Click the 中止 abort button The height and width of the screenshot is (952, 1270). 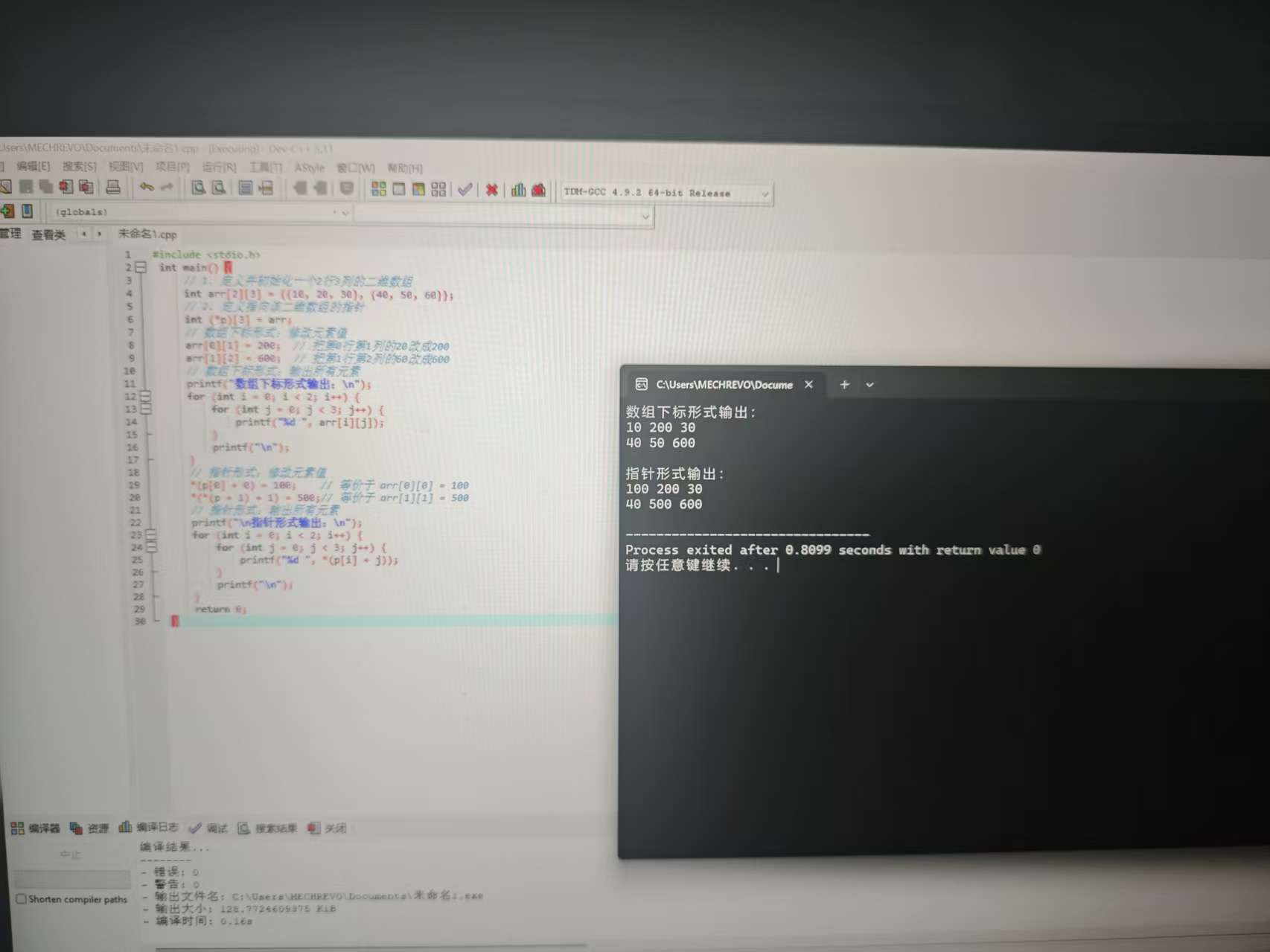pos(71,854)
